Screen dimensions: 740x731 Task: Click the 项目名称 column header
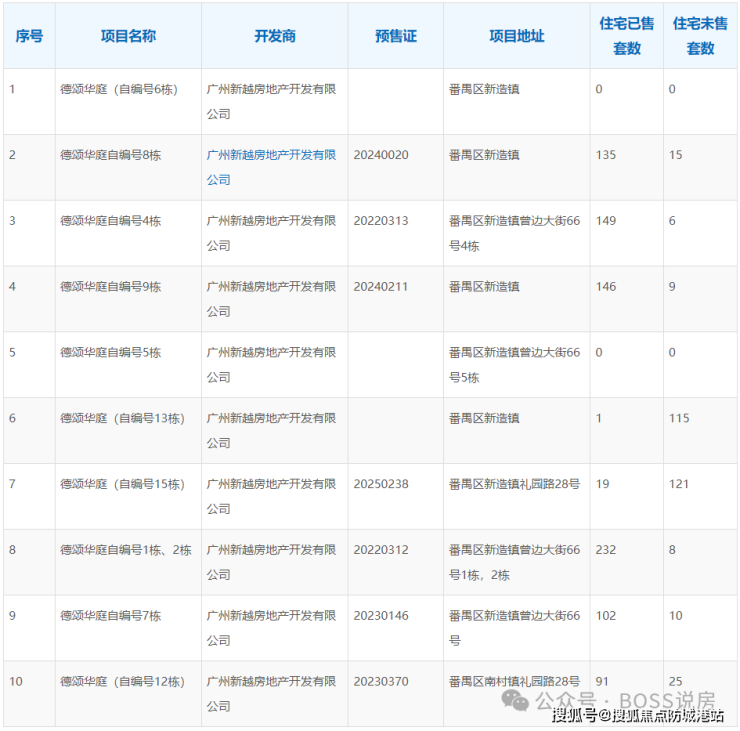point(128,36)
